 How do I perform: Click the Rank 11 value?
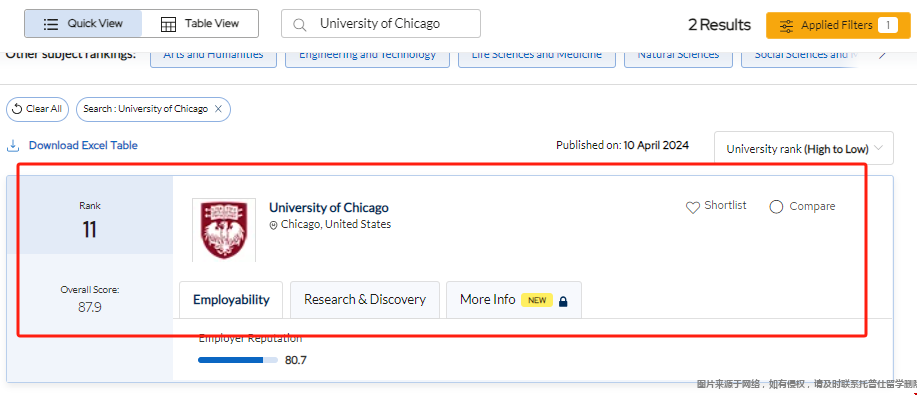click(89, 229)
